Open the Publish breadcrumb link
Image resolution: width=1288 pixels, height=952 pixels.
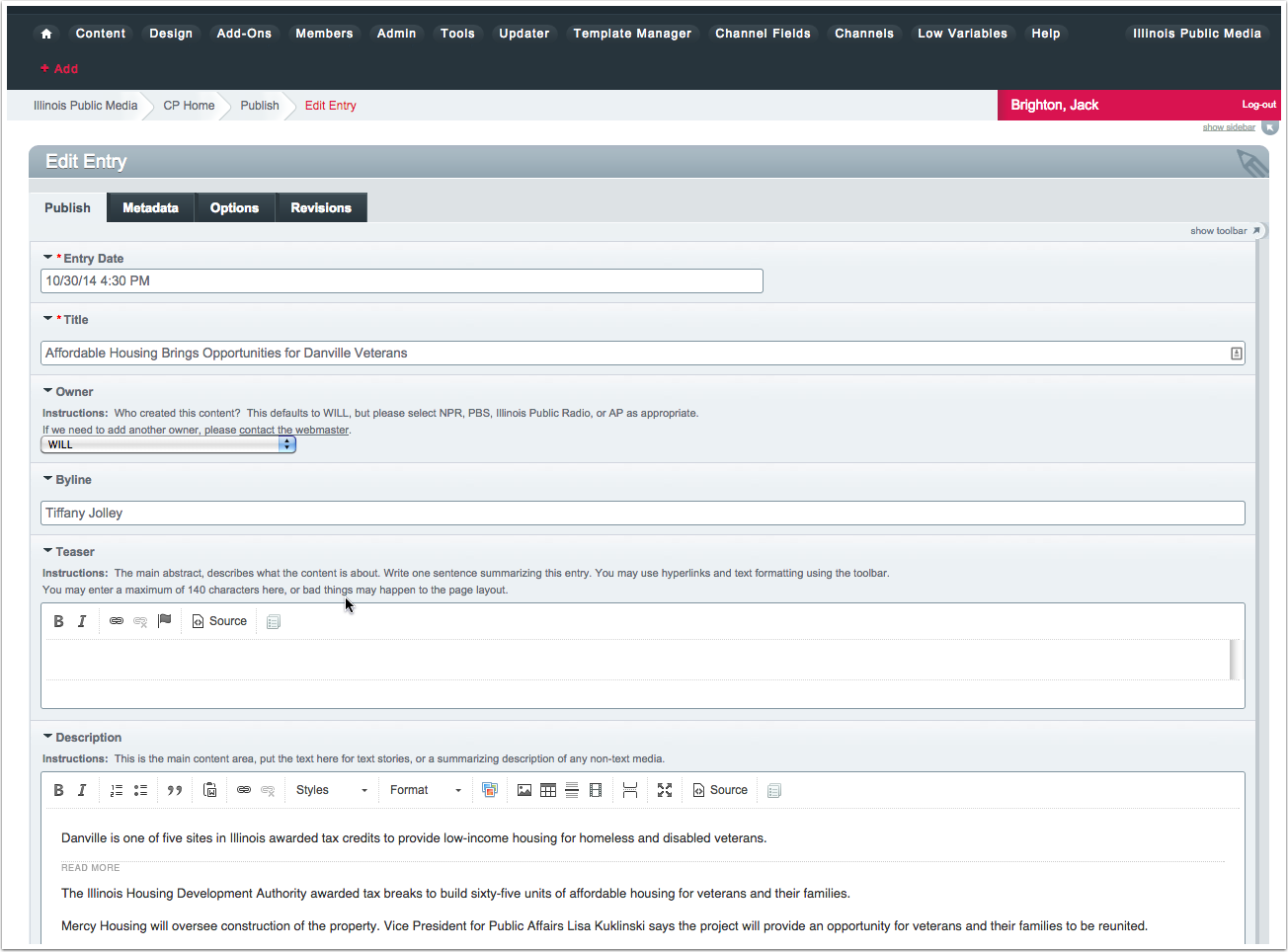tap(260, 106)
